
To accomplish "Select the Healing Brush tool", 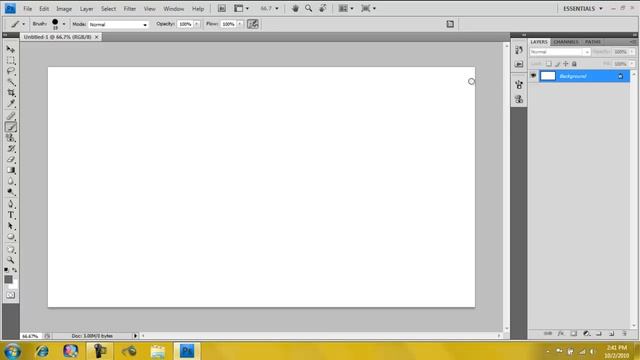I will [x=11, y=116].
